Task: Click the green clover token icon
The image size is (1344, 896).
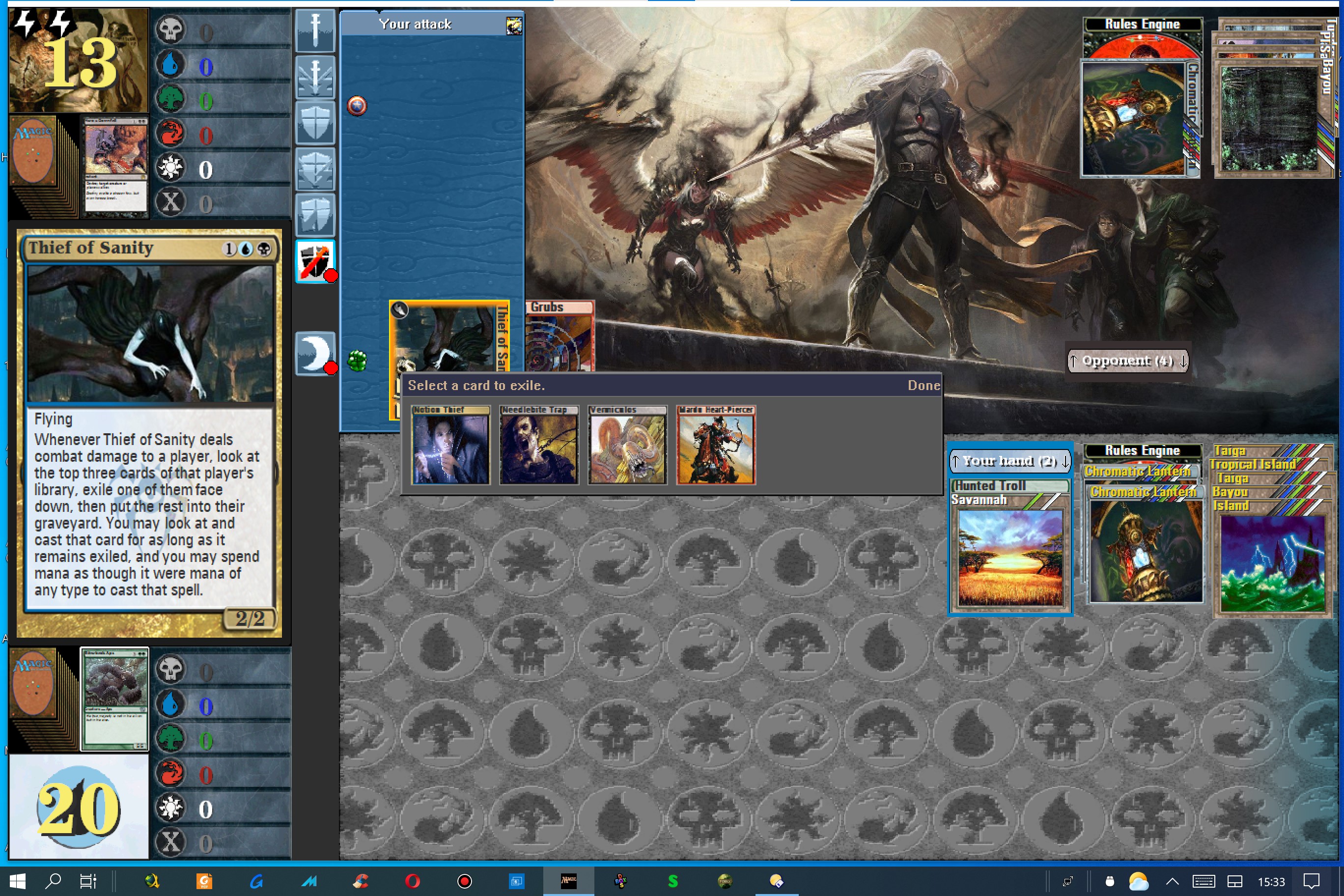Action: pyautogui.click(x=357, y=361)
